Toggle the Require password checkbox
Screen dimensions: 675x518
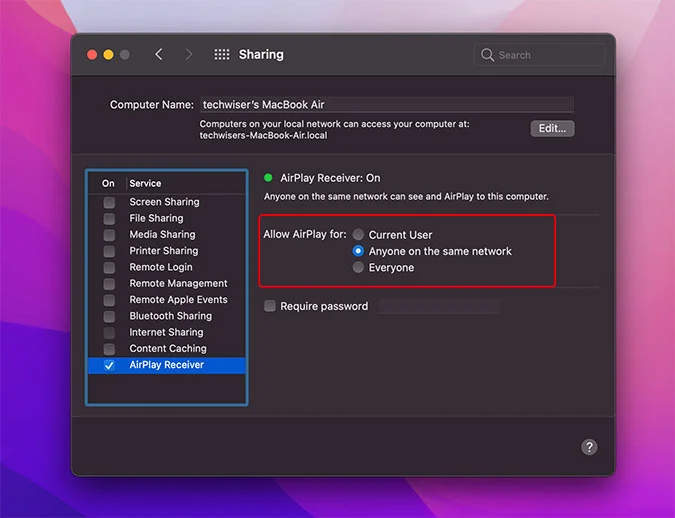[x=270, y=306]
